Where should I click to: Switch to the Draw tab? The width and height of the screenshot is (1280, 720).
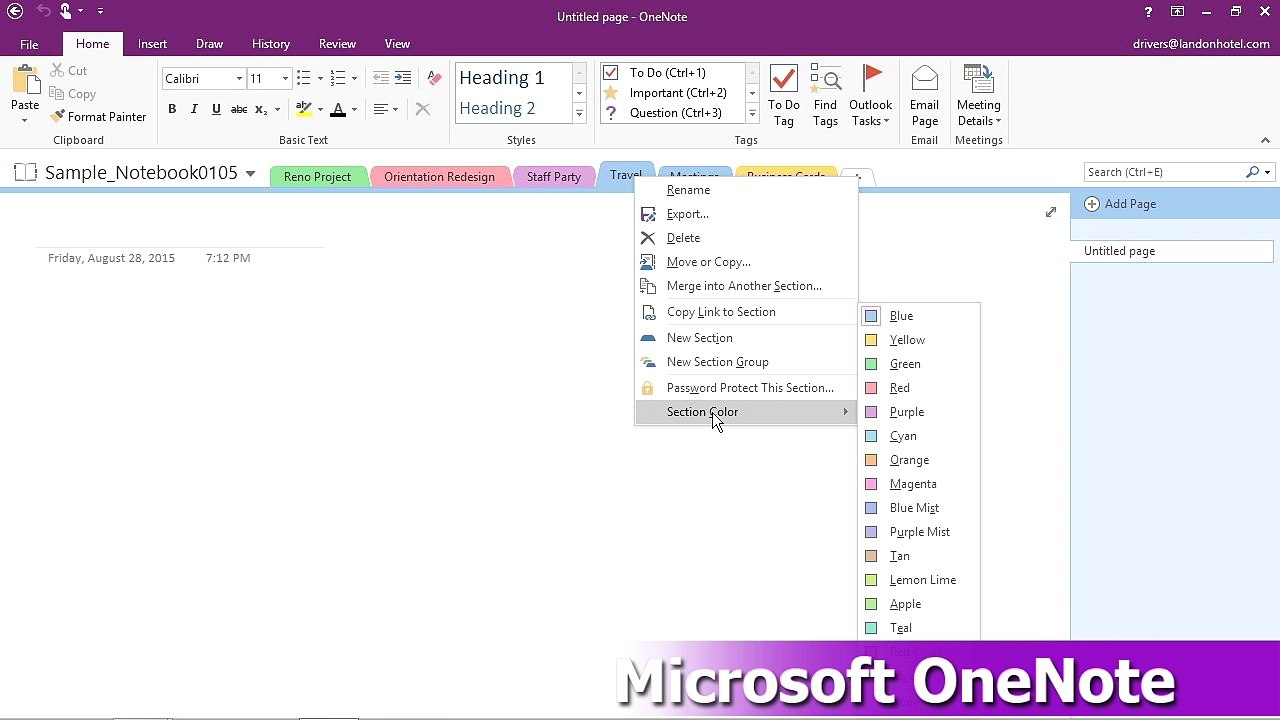pos(209,44)
